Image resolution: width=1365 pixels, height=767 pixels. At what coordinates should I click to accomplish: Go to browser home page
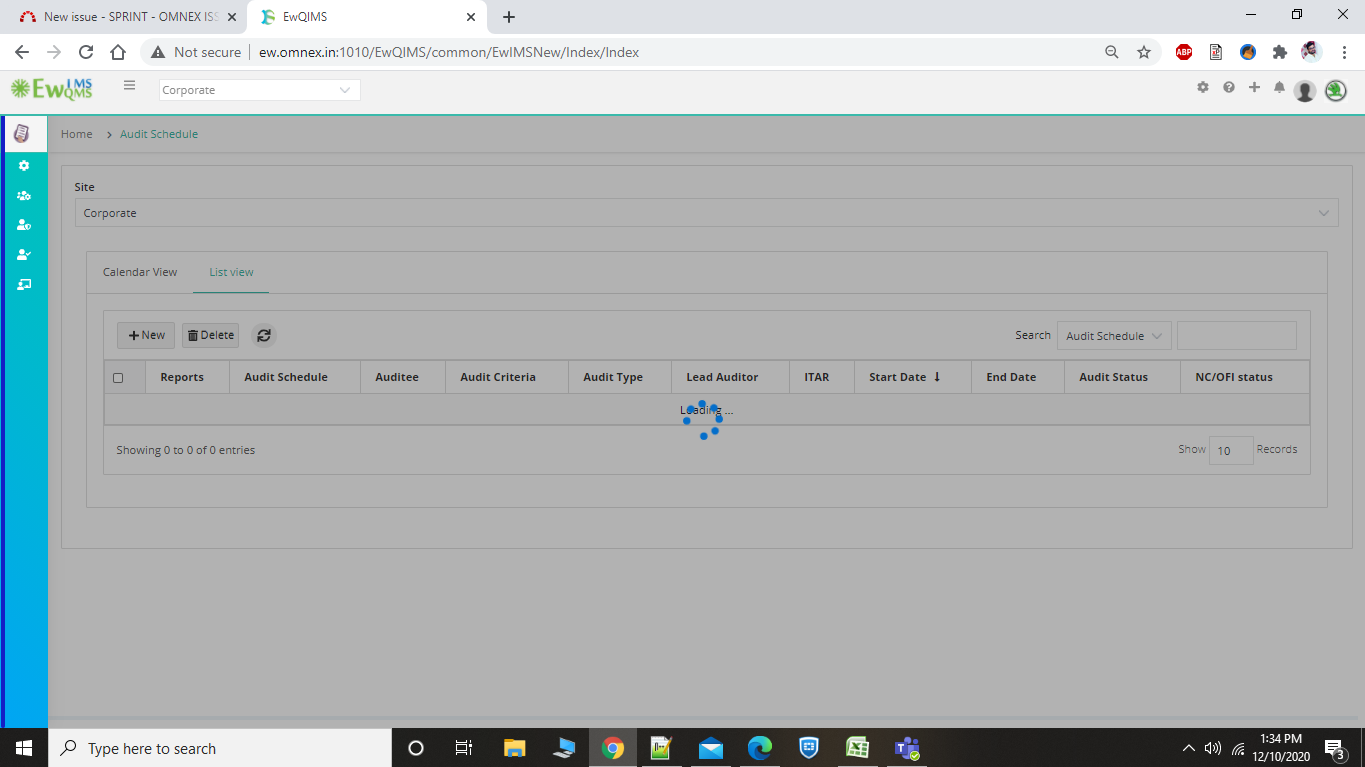click(118, 52)
